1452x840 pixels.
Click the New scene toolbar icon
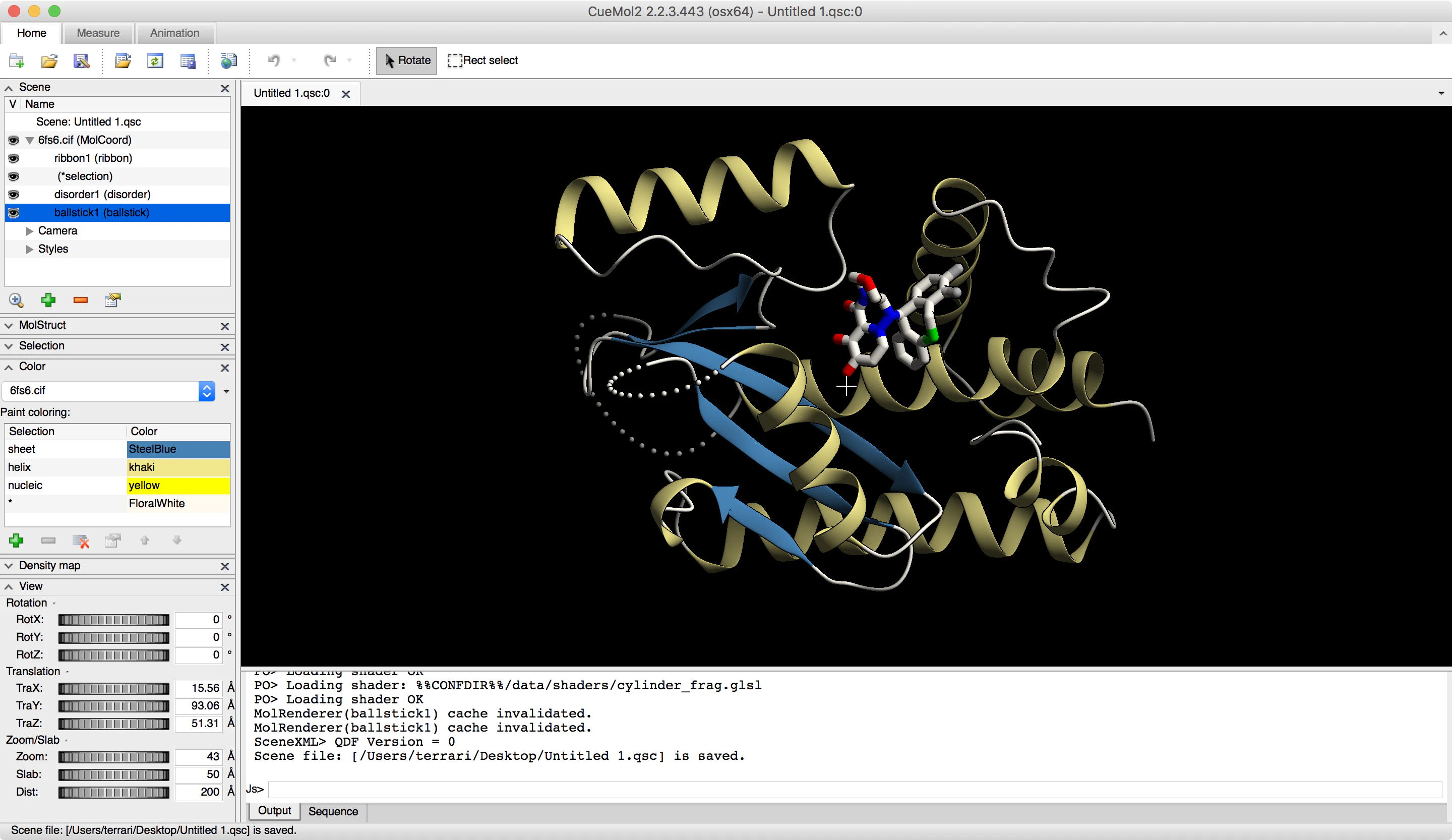point(17,61)
